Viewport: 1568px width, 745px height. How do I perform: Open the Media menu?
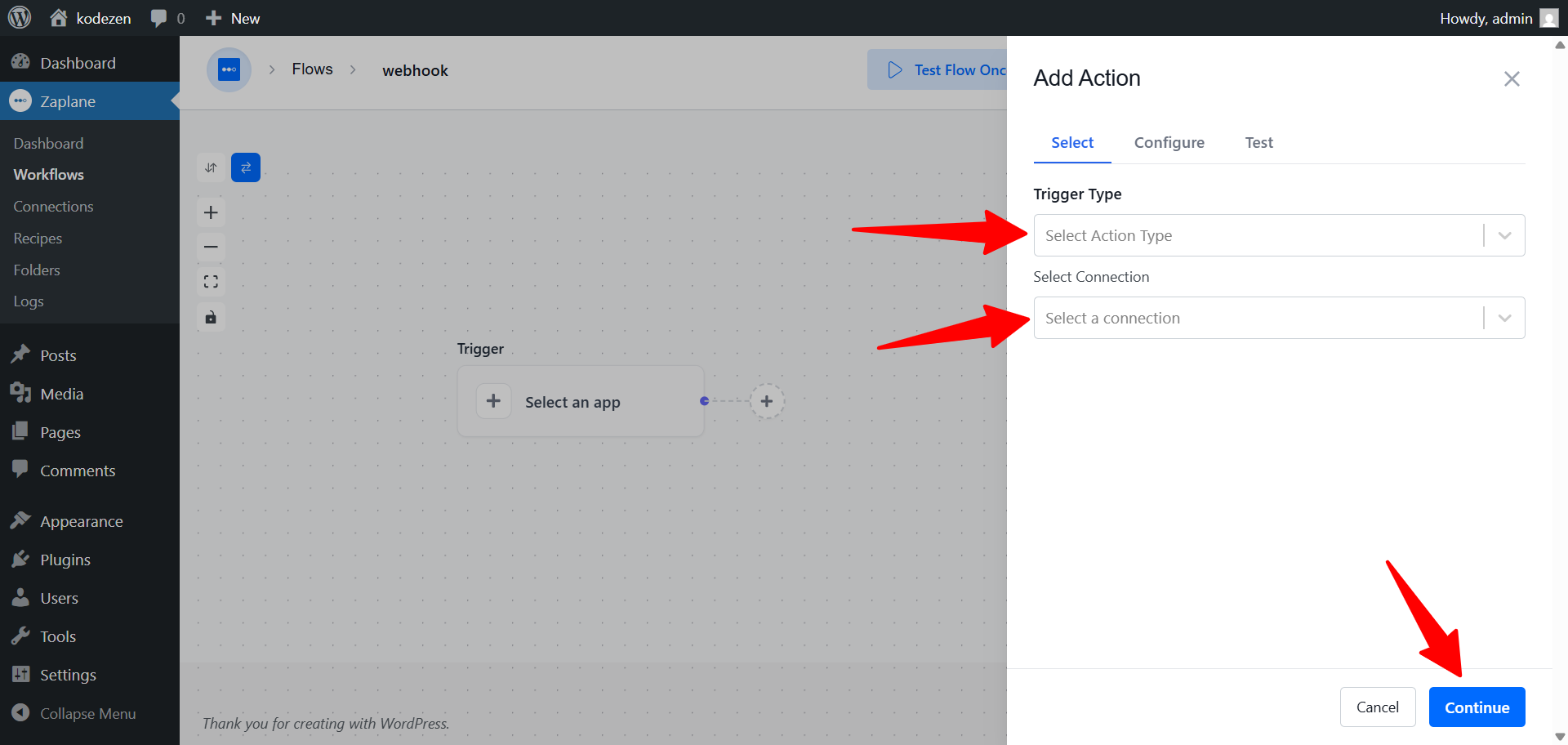click(90, 394)
